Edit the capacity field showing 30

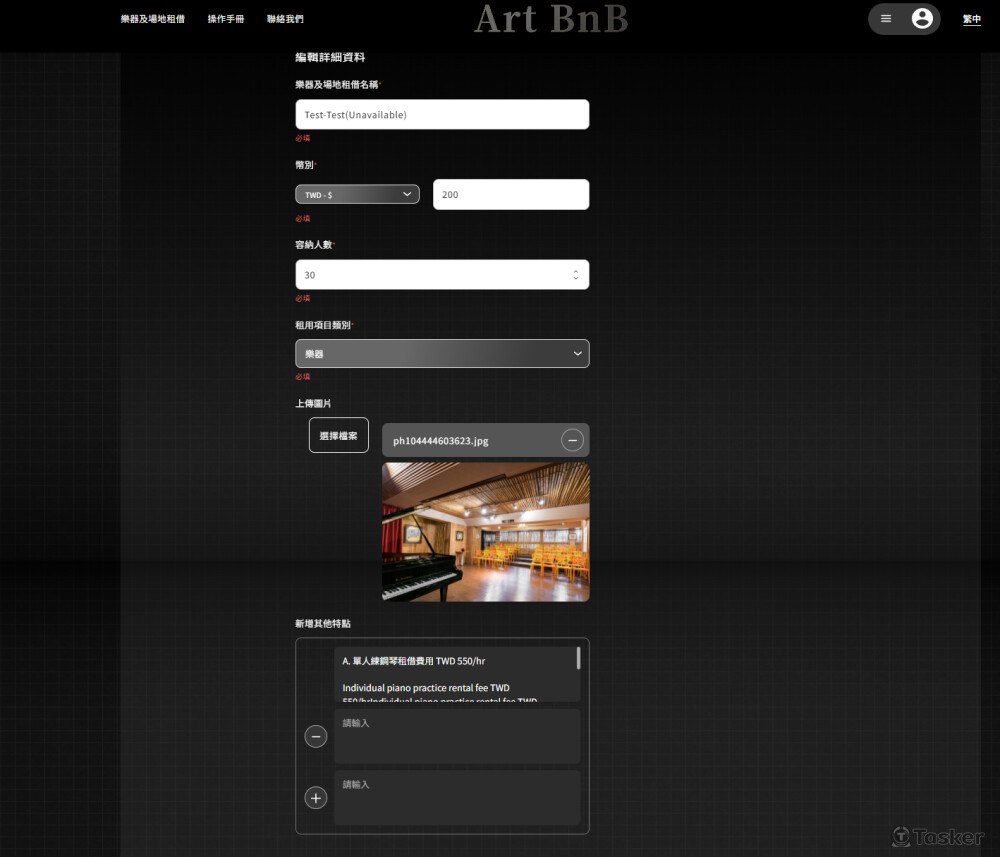click(442, 275)
